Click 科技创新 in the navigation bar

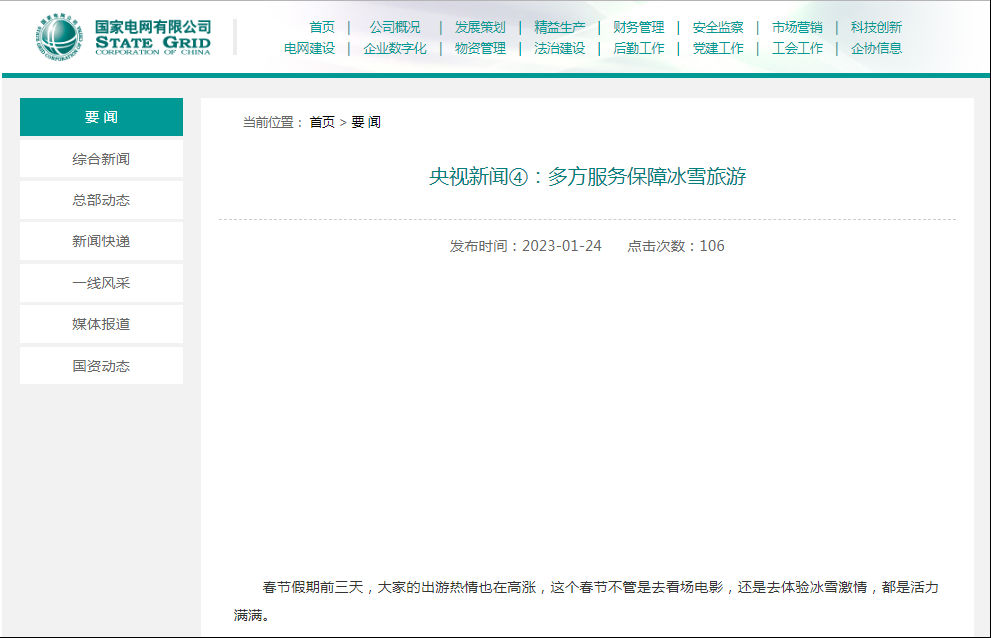click(876, 27)
